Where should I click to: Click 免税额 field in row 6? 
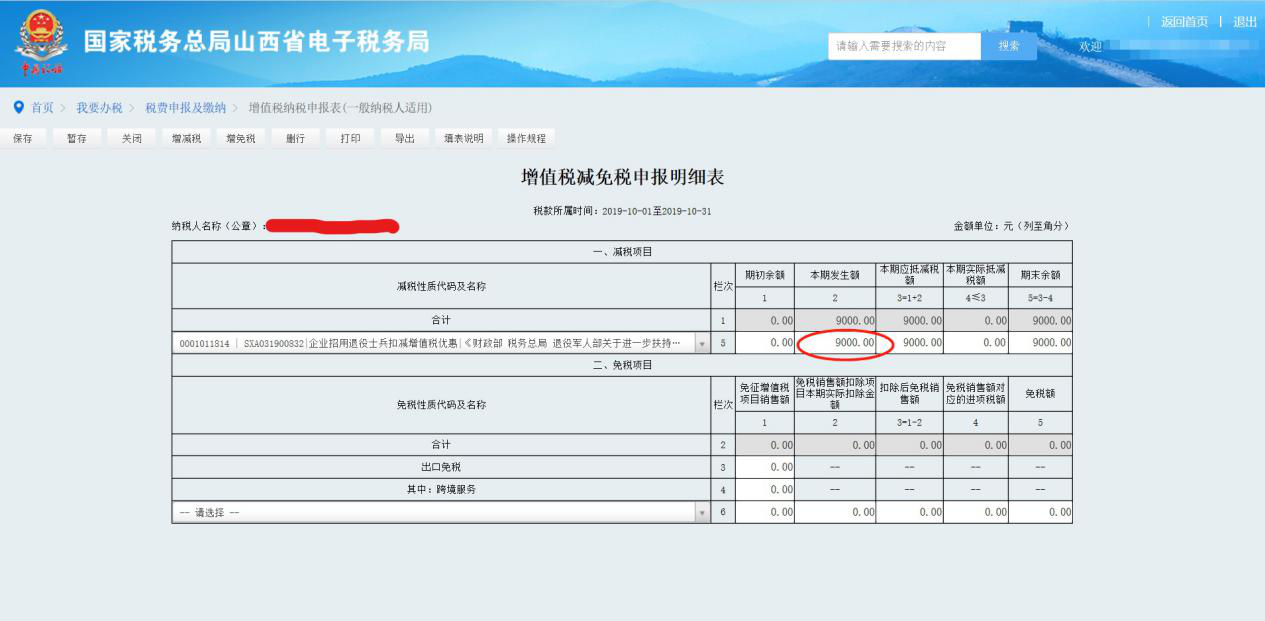(1040, 512)
